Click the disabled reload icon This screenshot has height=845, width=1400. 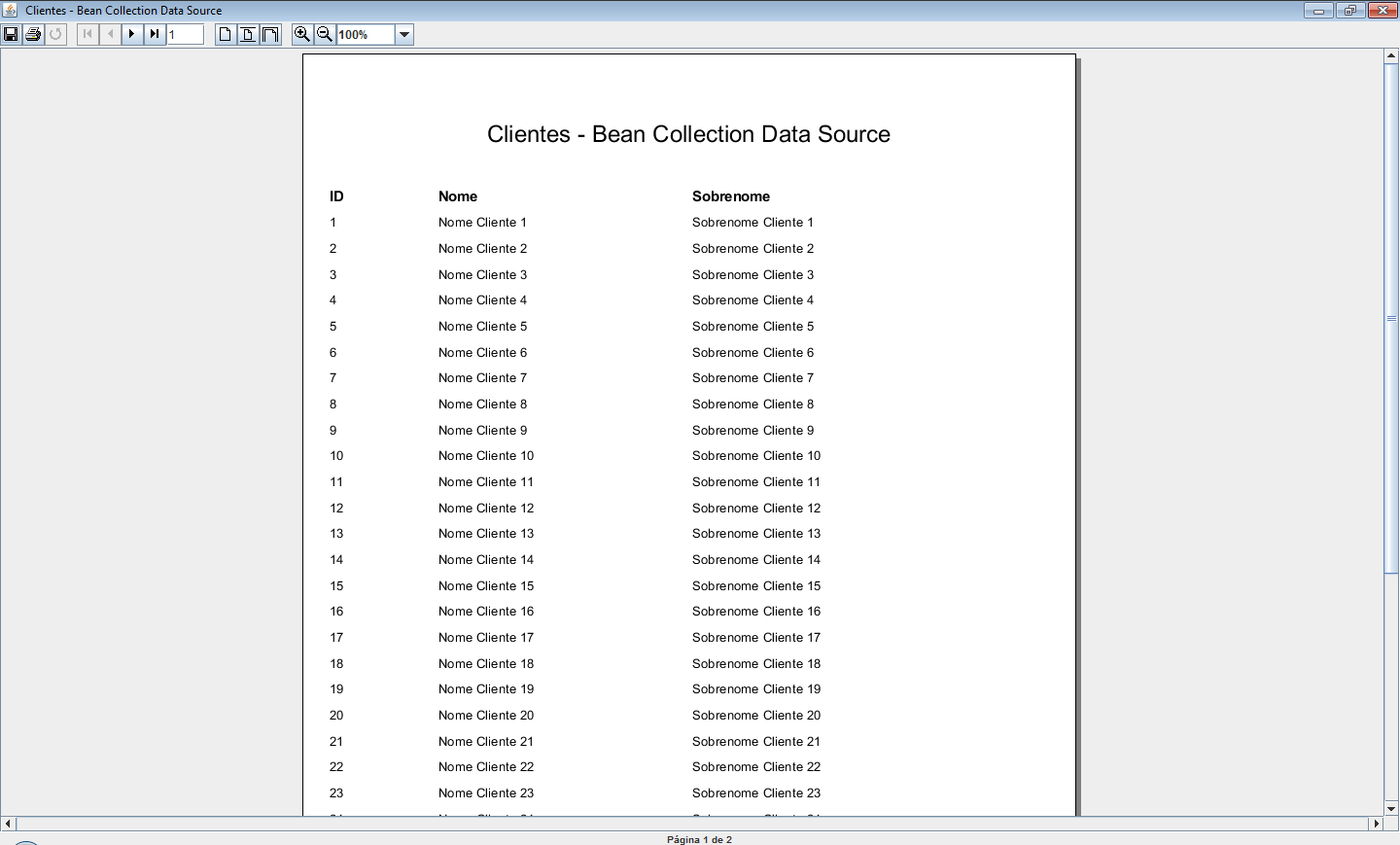[x=55, y=34]
